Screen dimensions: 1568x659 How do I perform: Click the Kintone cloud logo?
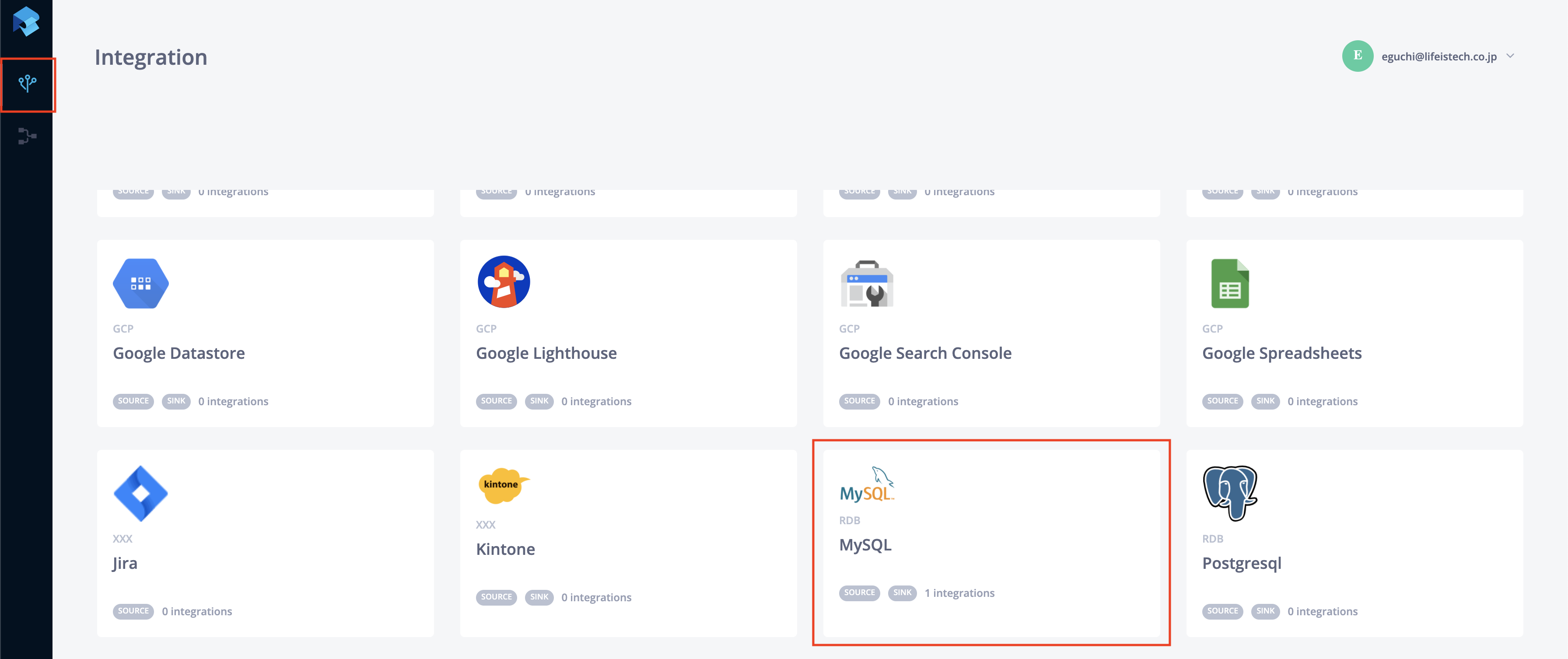[x=502, y=485]
